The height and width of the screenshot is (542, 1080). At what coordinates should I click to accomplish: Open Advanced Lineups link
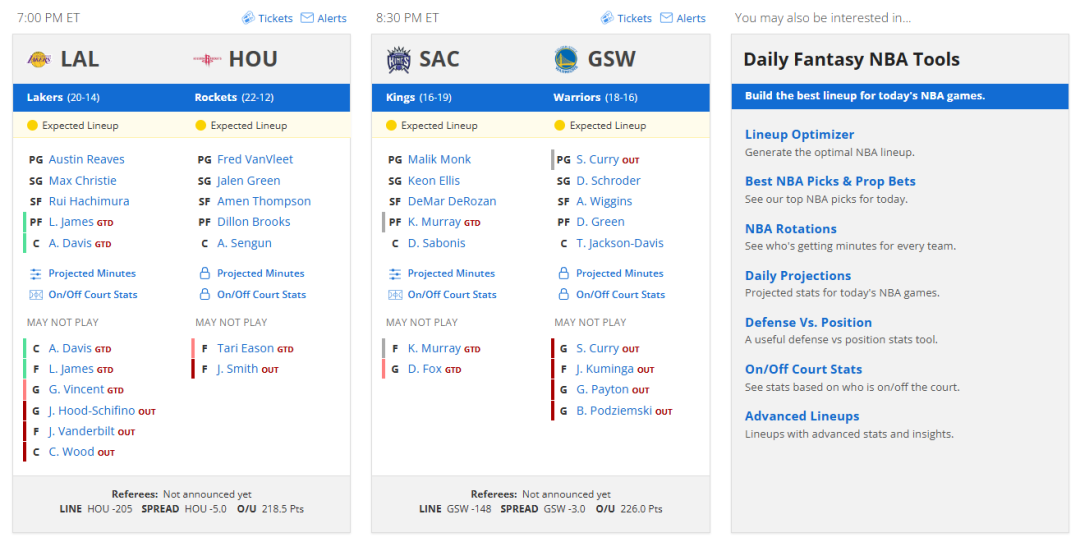coord(802,416)
